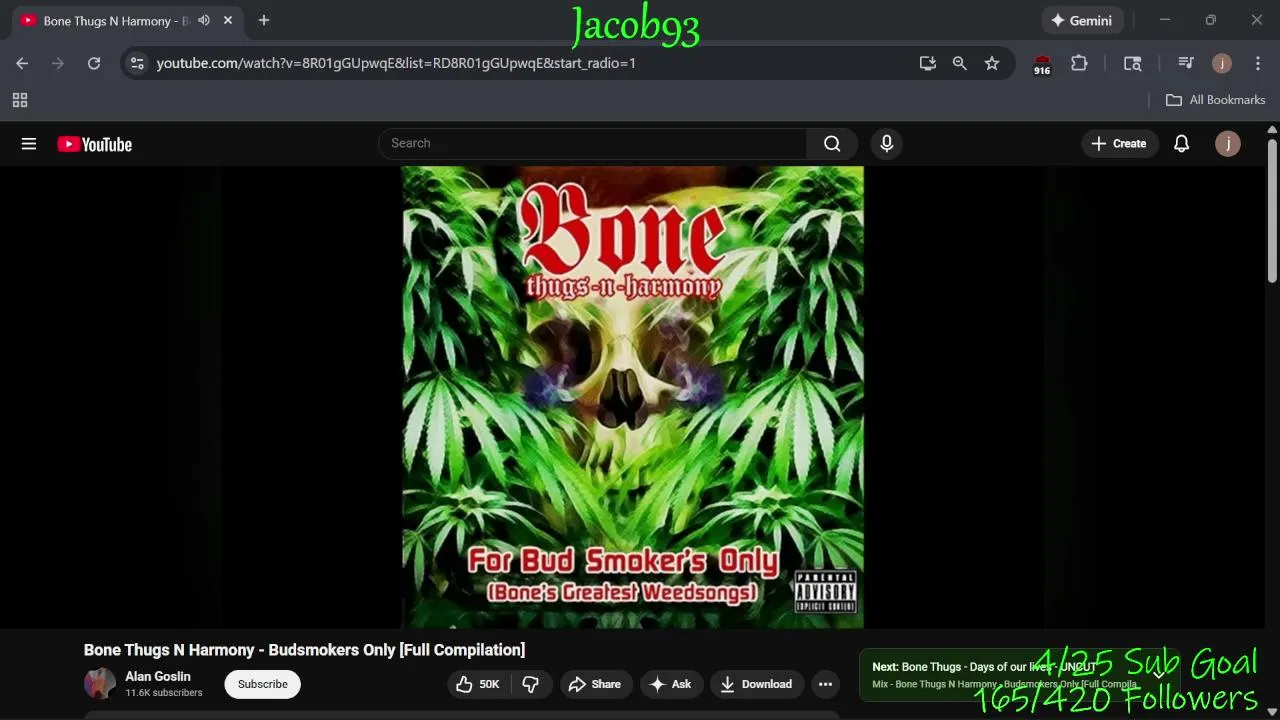This screenshot has width=1280, height=720.
Task: Expand the Mix playlist panel chevron
Action: (x=1160, y=674)
